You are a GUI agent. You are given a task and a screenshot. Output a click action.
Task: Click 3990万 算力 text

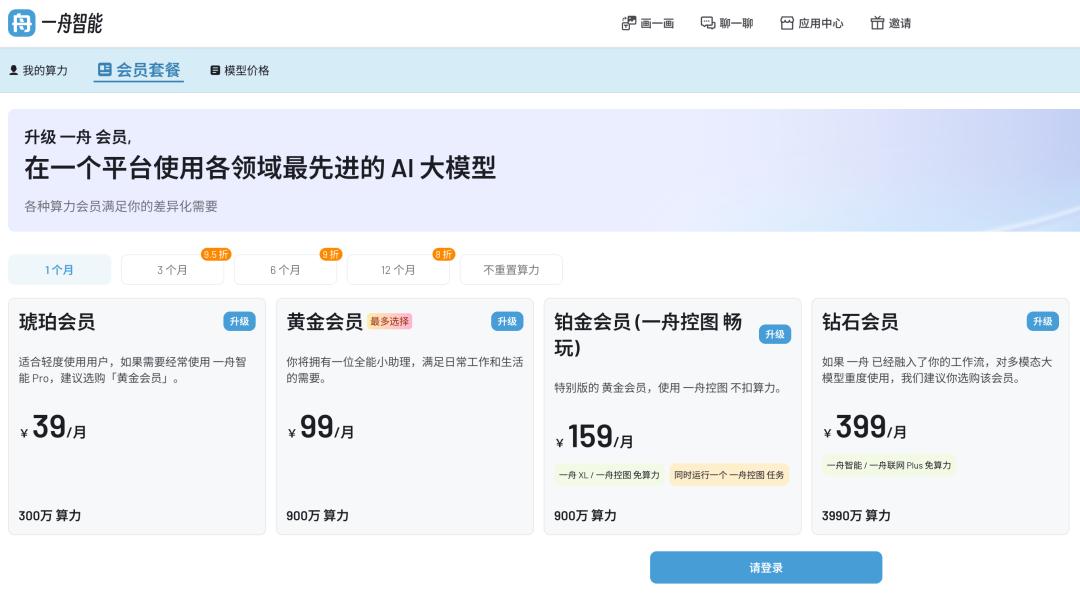(x=856, y=515)
